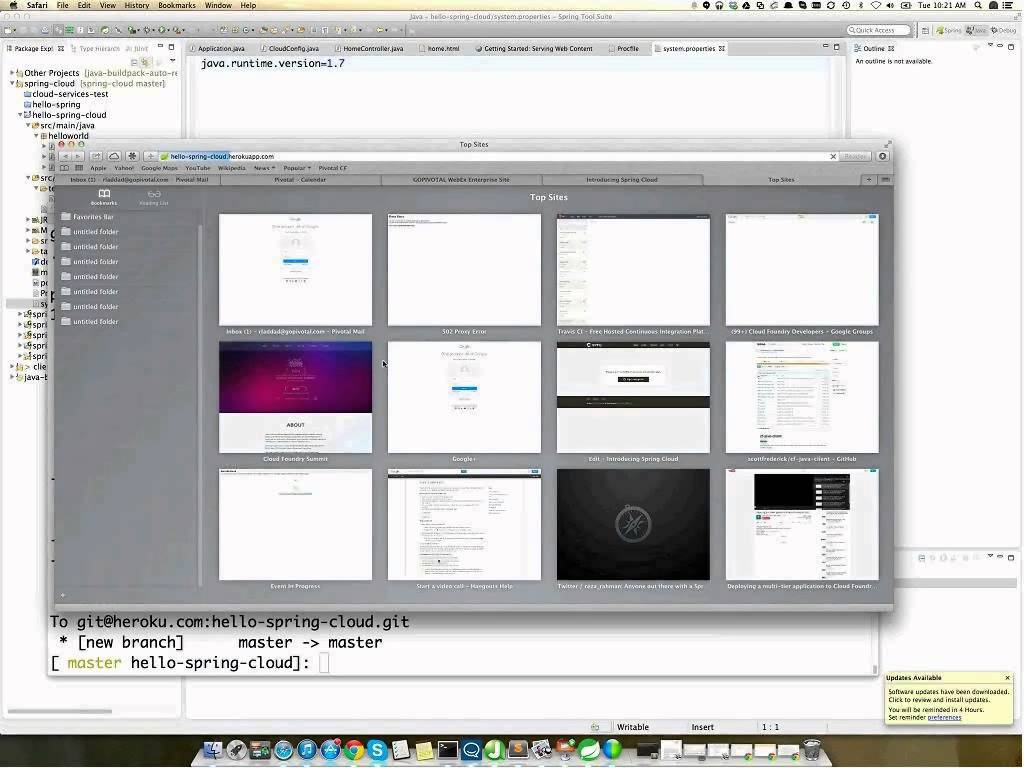Open the Bookmarks sidebar book icon
Viewport: 1024px width, 768px height.
104,196
